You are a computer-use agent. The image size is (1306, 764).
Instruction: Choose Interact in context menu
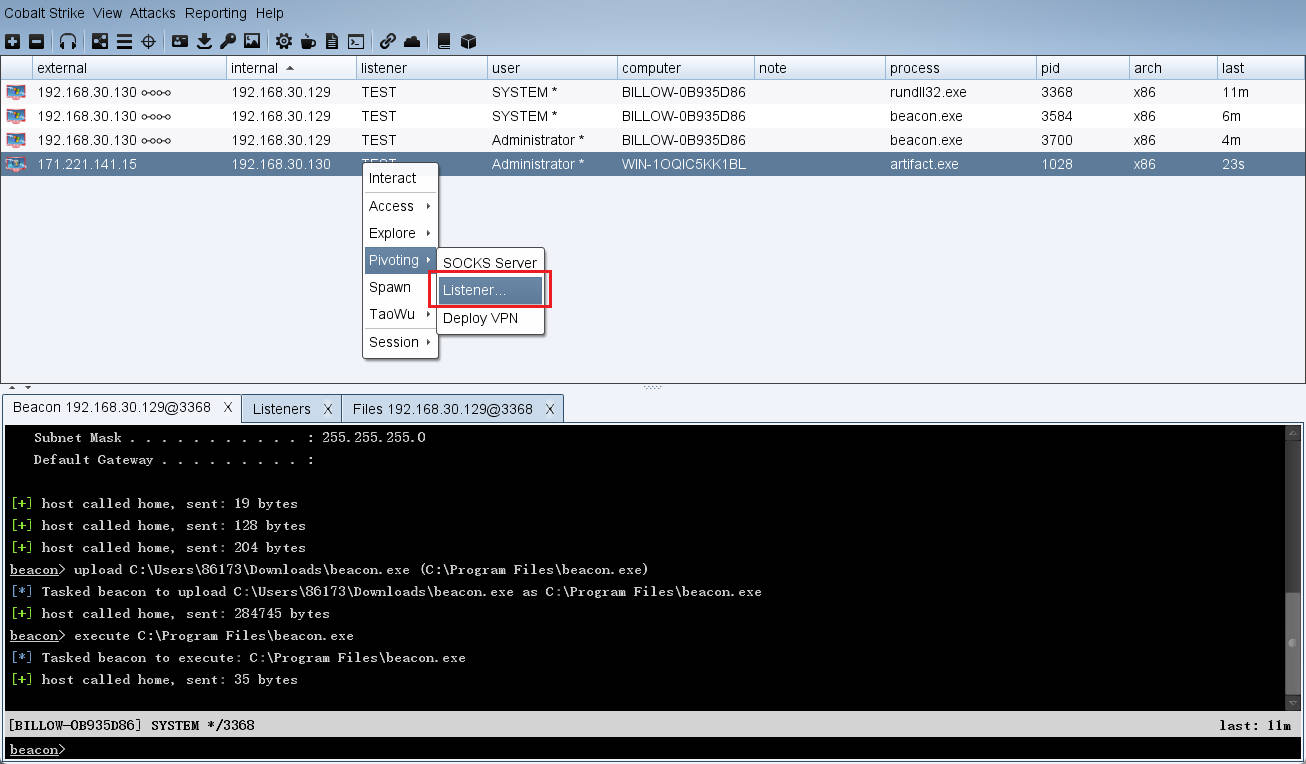(x=400, y=178)
